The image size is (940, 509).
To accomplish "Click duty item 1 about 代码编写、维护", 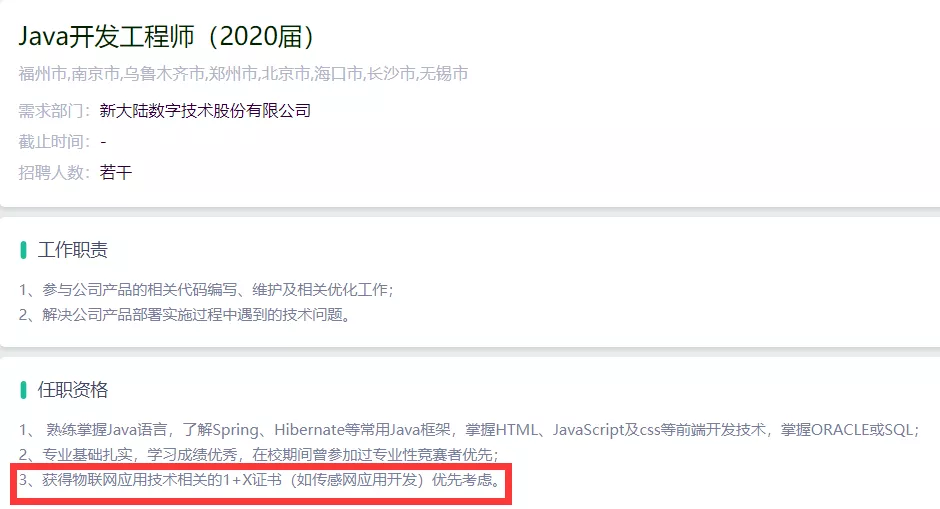I will tap(206, 290).
